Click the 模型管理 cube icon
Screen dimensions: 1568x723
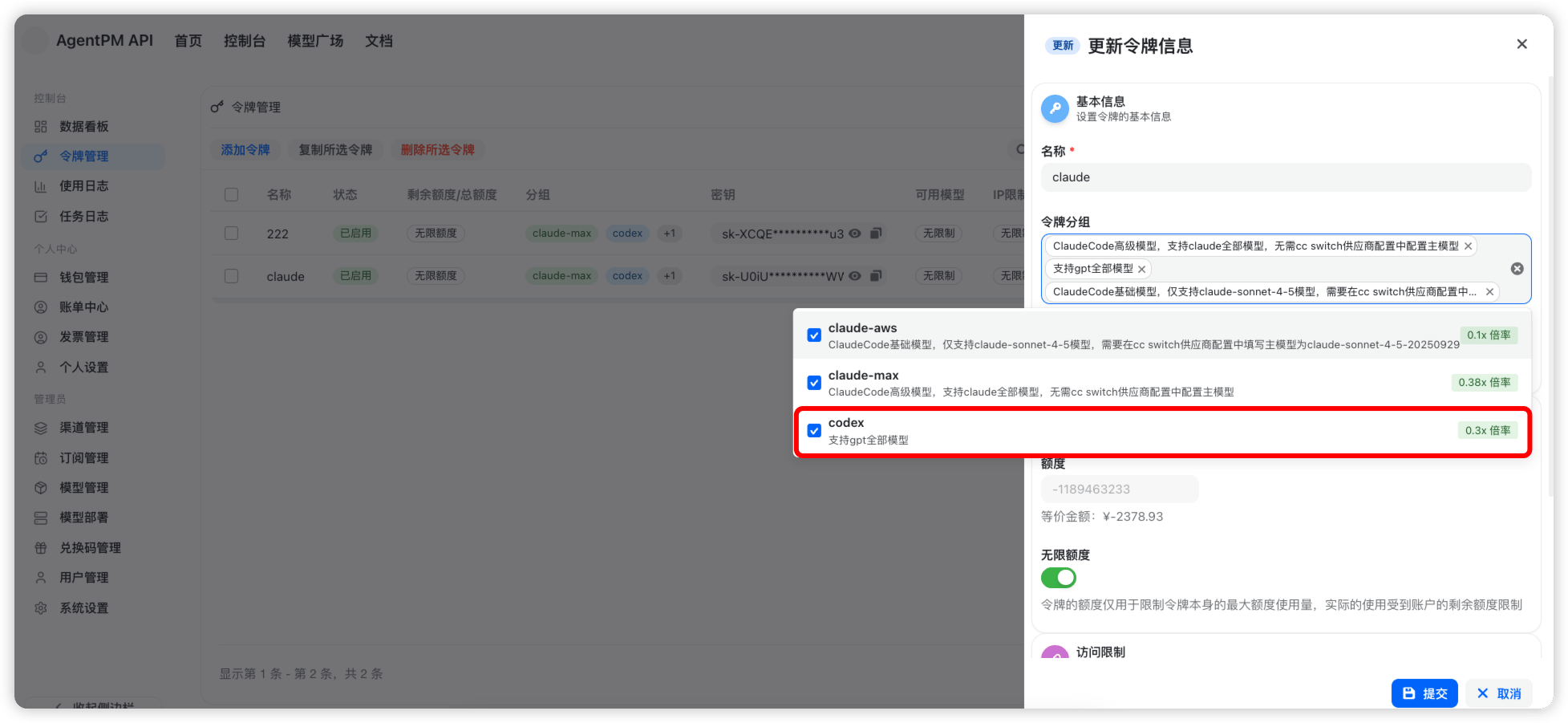(x=40, y=488)
